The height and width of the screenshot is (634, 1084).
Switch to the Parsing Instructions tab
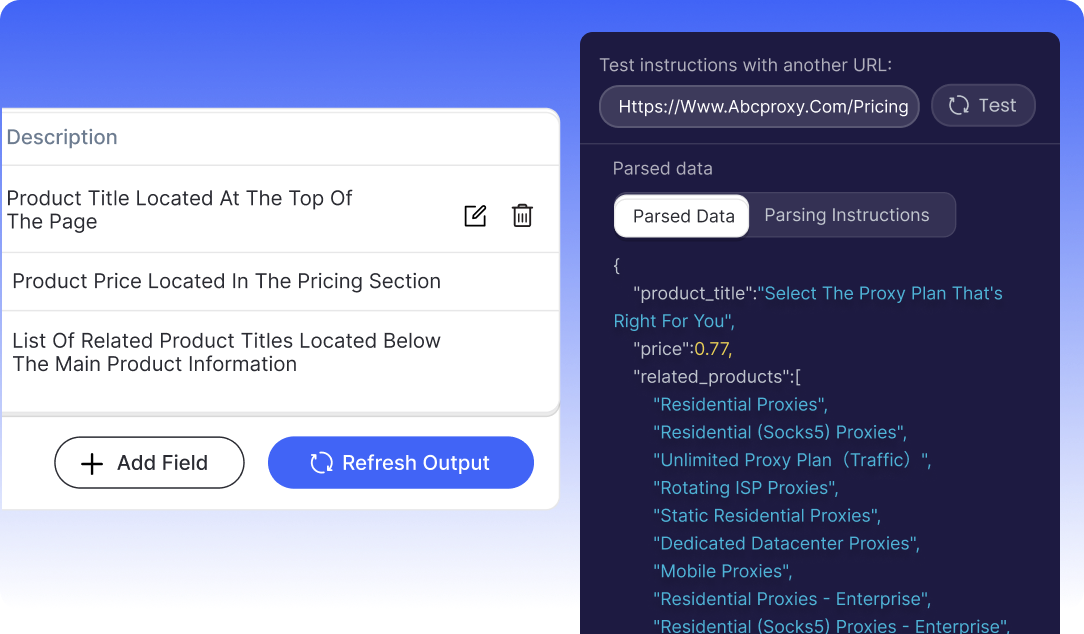coord(846,215)
